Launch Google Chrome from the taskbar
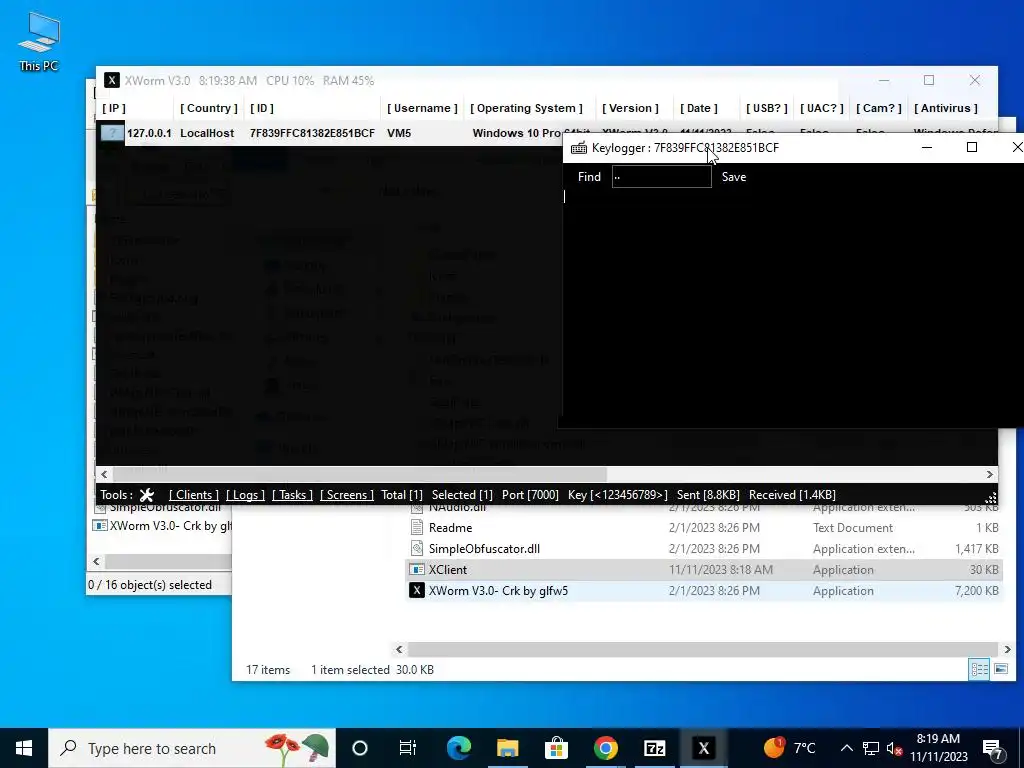 [x=605, y=748]
